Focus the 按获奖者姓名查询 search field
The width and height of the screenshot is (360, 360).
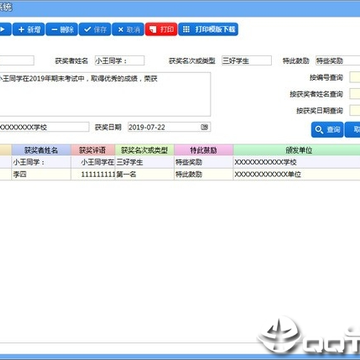click(x=355, y=94)
